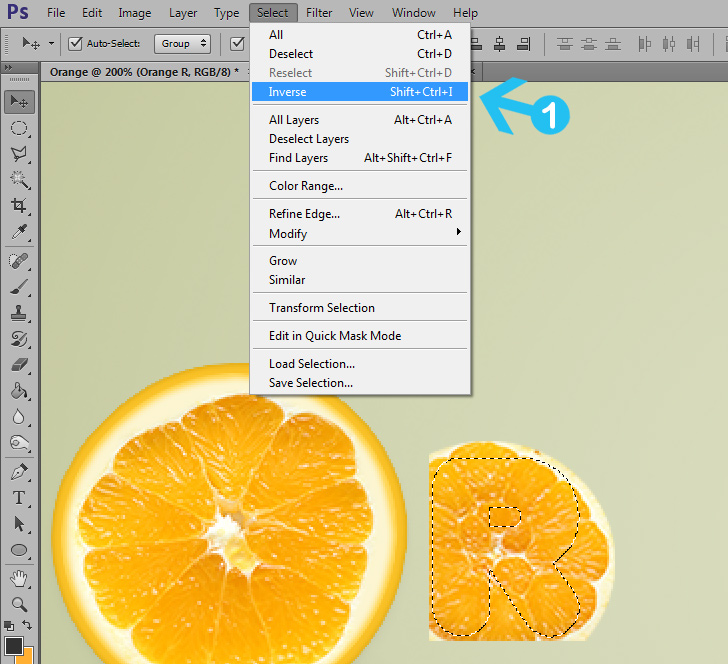728x664 pixels.
Task: Click Load Selection... in the menu
Action: (x=311, y=364)
